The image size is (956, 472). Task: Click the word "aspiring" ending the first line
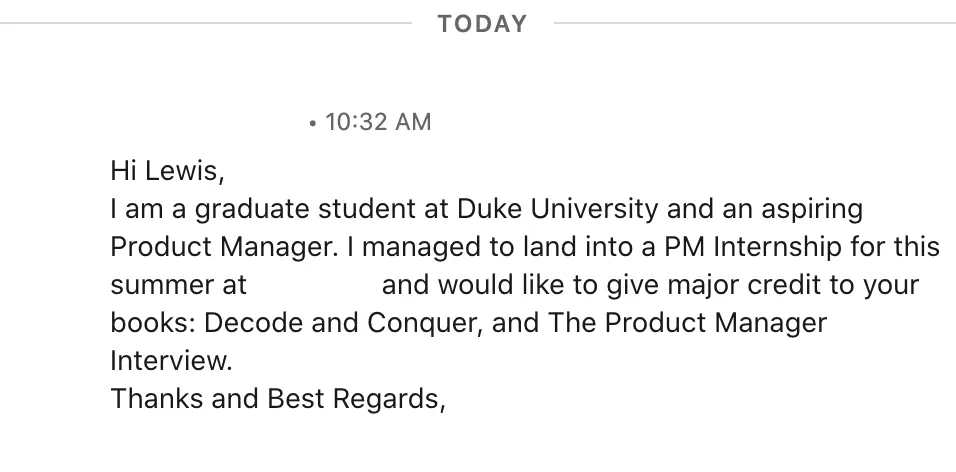pyautogui.click(x=813, y=210)
